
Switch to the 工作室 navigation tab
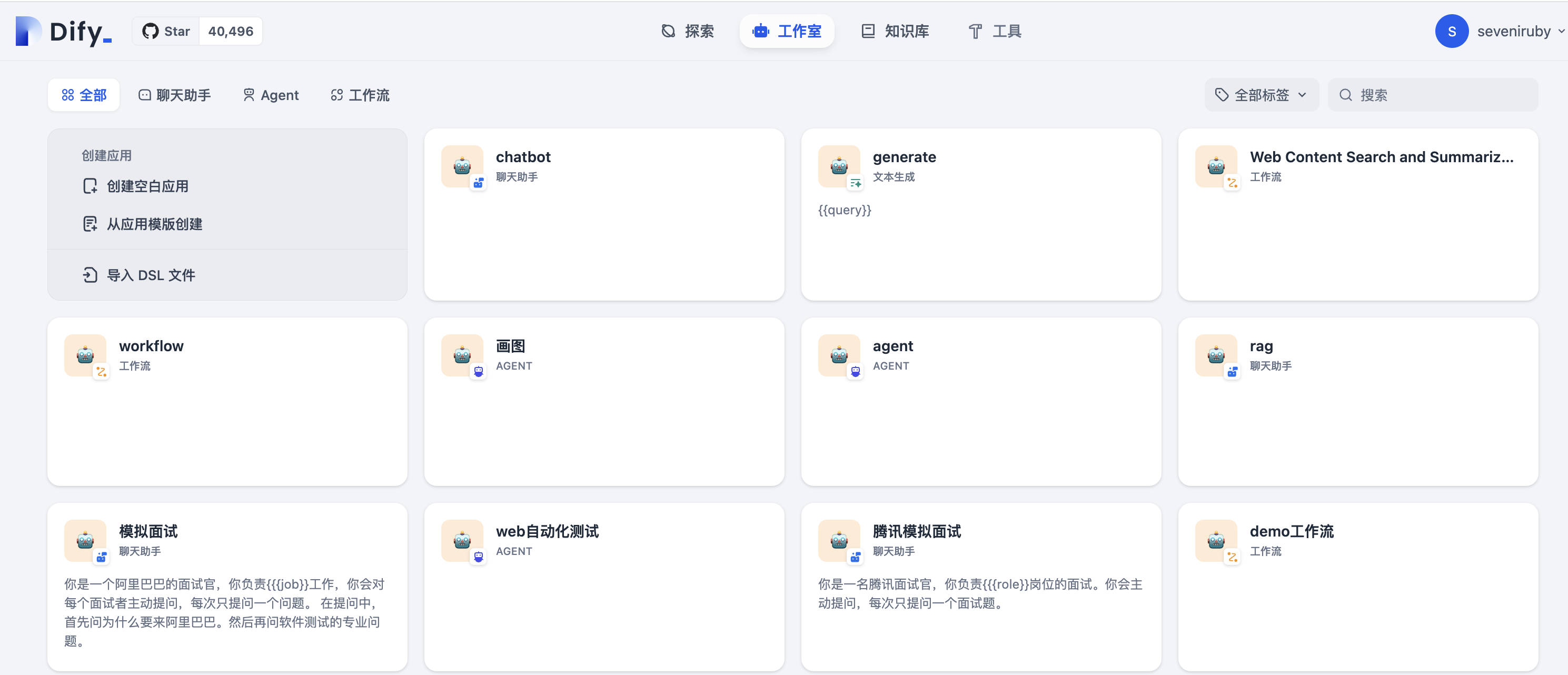(787, 31)
